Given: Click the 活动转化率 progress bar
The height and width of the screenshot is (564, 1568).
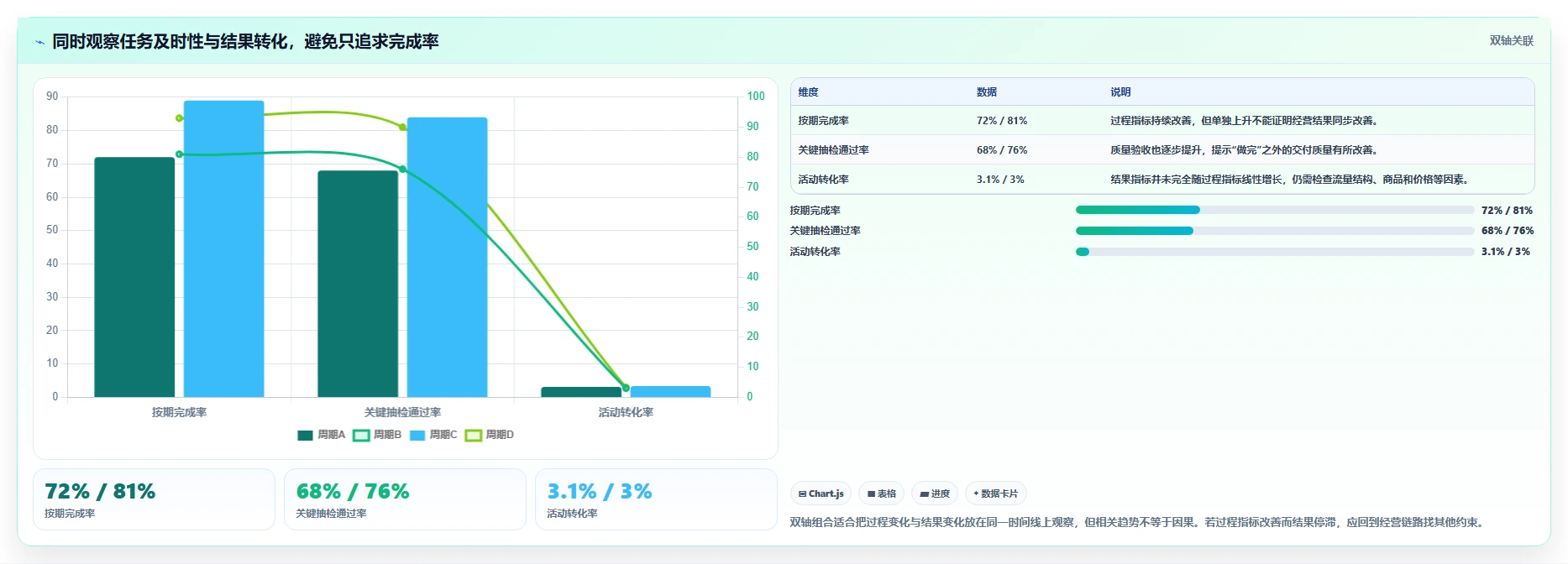Looking at the screenshot, I should pos(1275,252).
